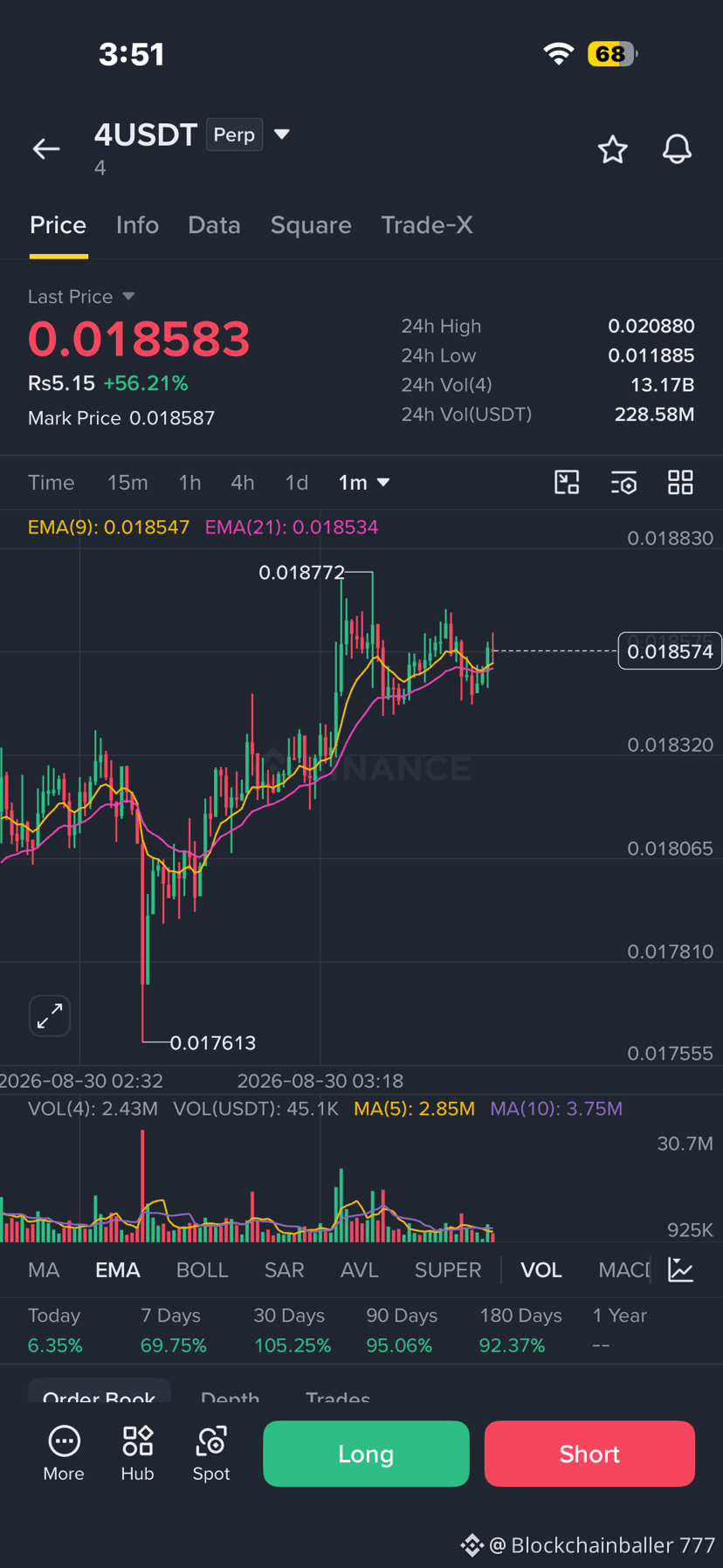The width and height of the screenshot is (723, 1568).
Task: Select the 4h interval
Action: [x=243, y=482]
